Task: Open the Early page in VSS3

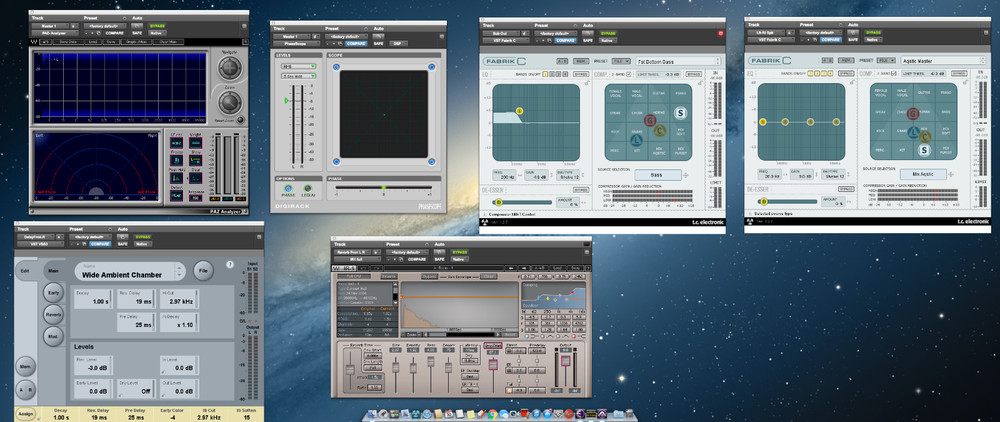Action: (54, 293)
